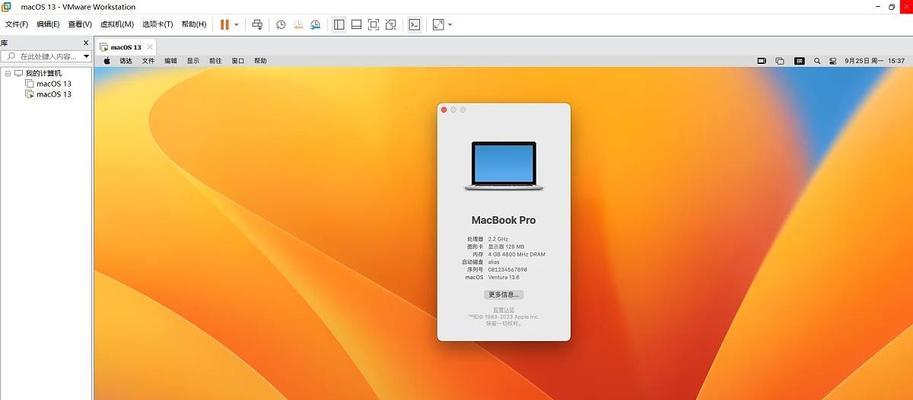913x400 pixels.
Task: Click memory value 4 GB 4800 MHz DRAM
Action: click(x=516, y=254)
